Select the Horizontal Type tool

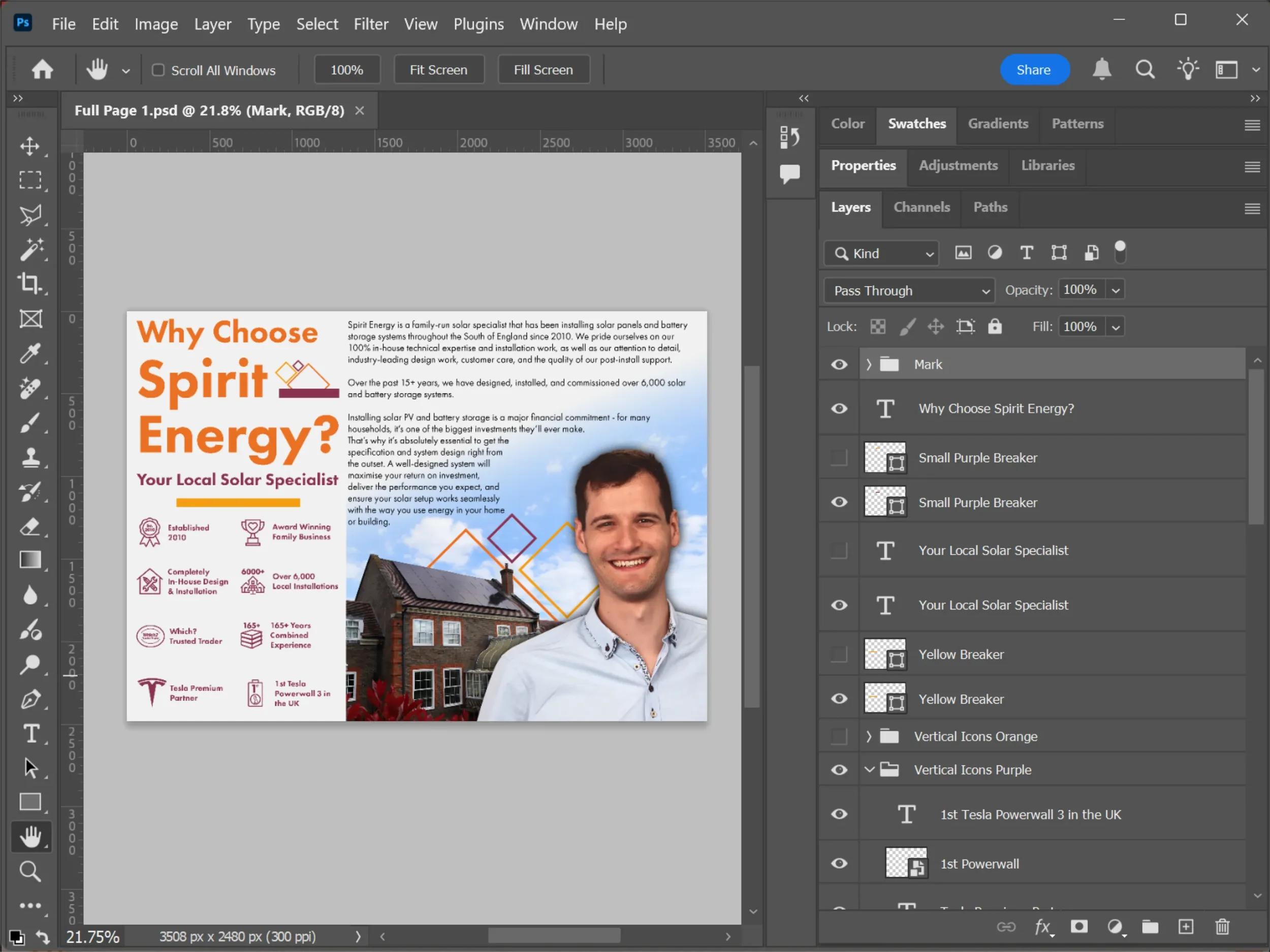30,734
